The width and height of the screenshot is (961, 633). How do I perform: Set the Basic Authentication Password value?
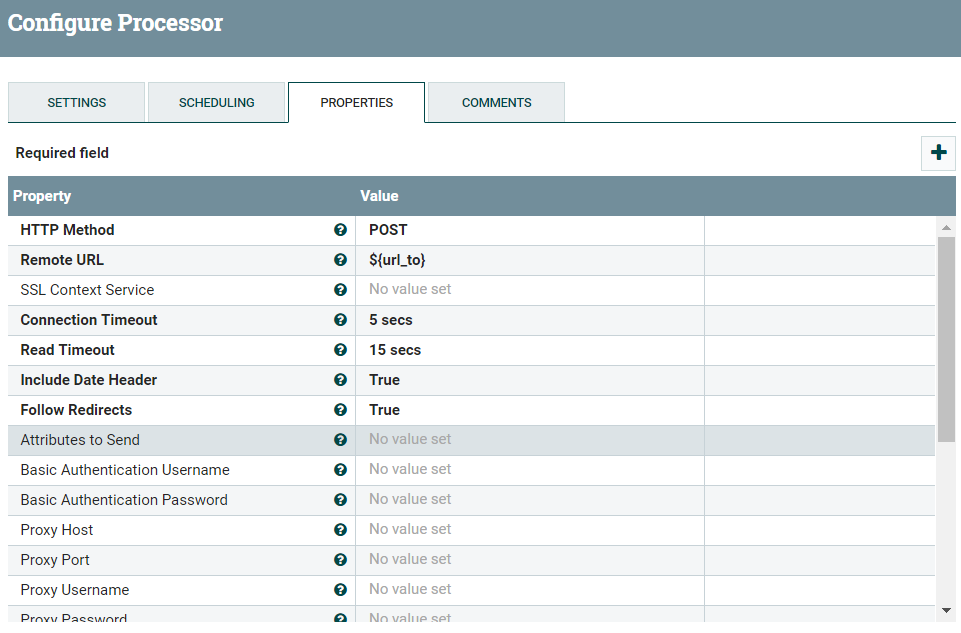pos(530,501)
